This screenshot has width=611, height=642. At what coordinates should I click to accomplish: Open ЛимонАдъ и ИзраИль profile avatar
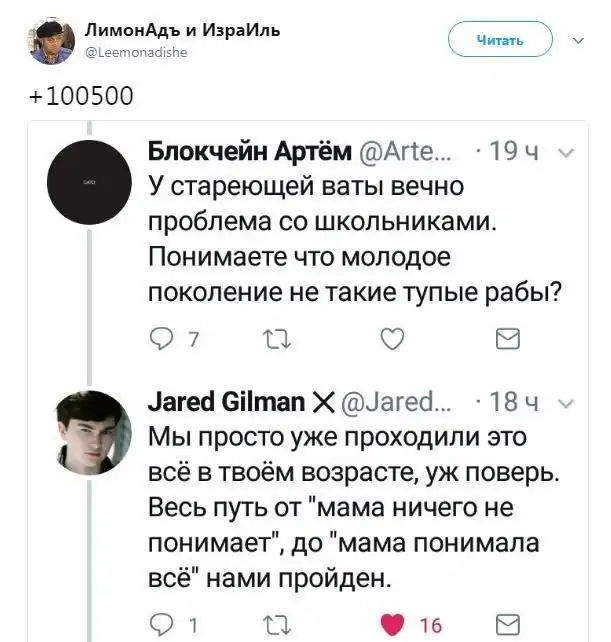click(50, 41)
